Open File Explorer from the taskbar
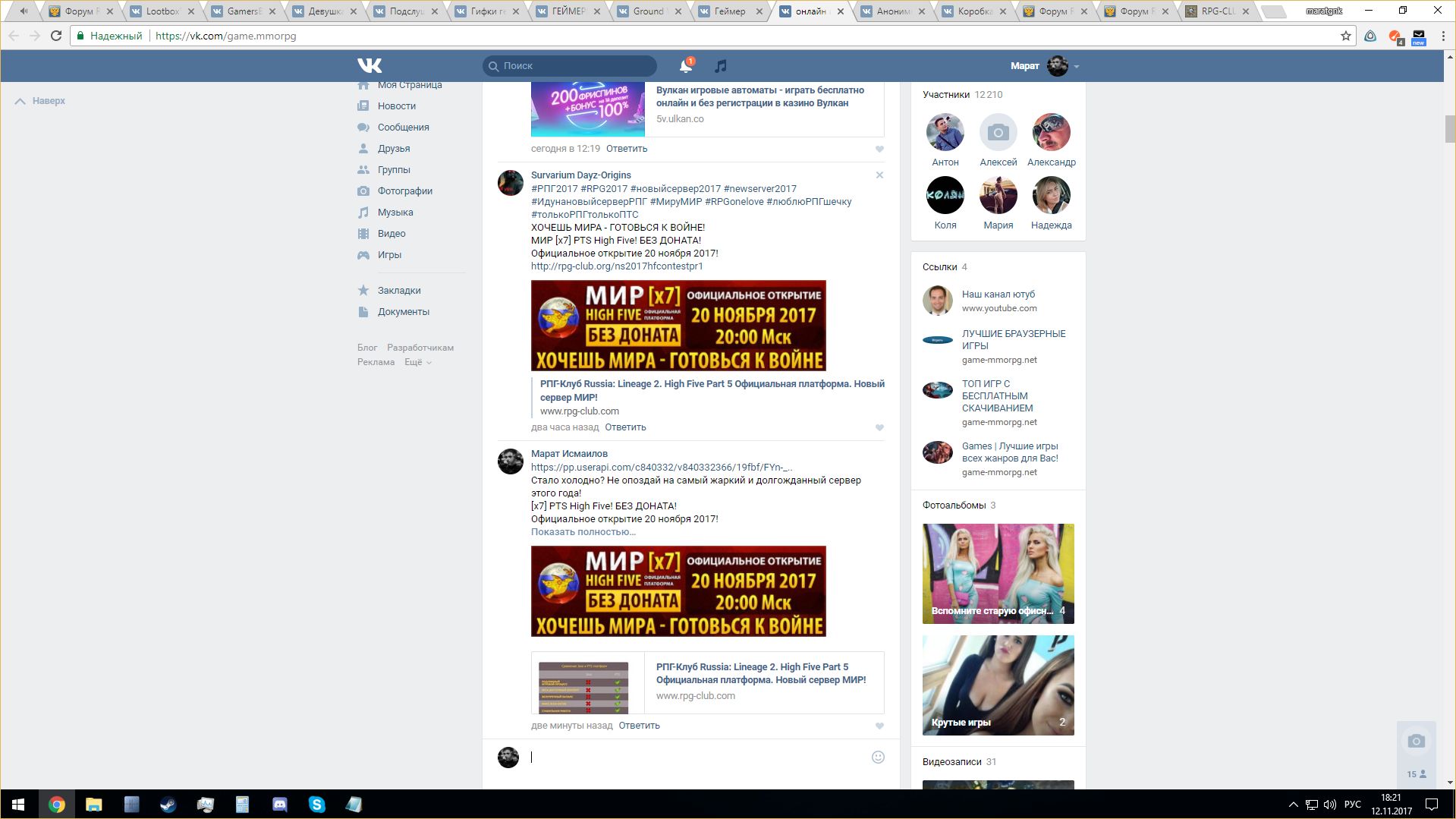 click(94, 805)
